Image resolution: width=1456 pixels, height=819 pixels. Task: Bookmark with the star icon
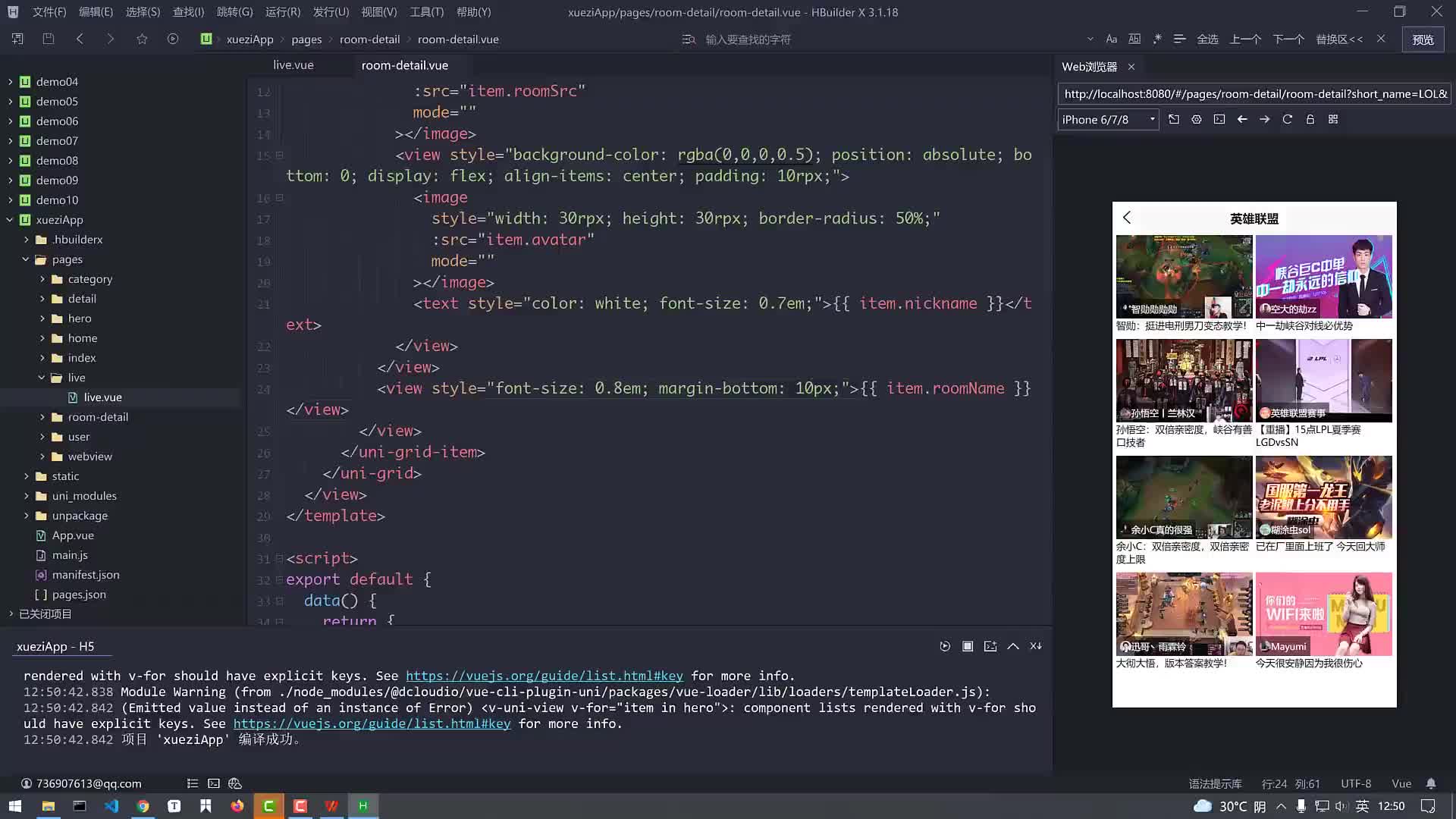[x=142, y=39]
